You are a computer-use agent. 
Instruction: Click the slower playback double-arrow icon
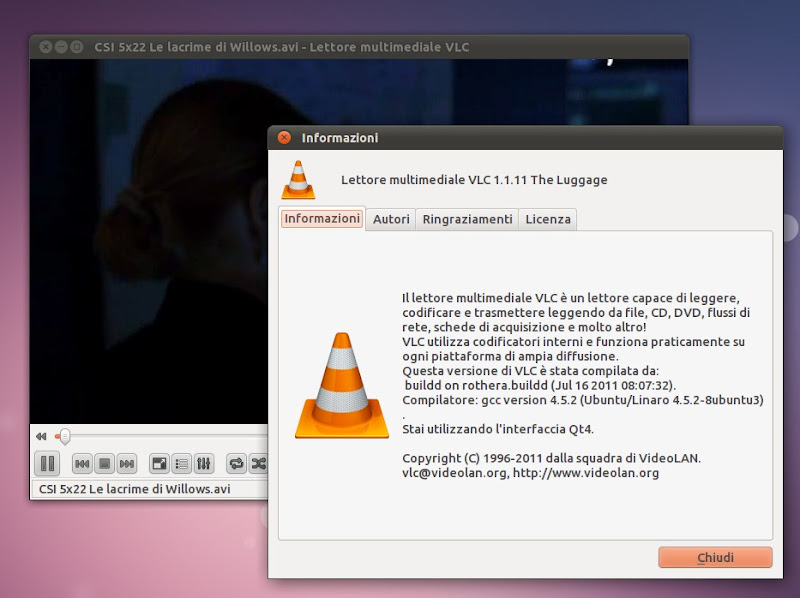[41, 436]
